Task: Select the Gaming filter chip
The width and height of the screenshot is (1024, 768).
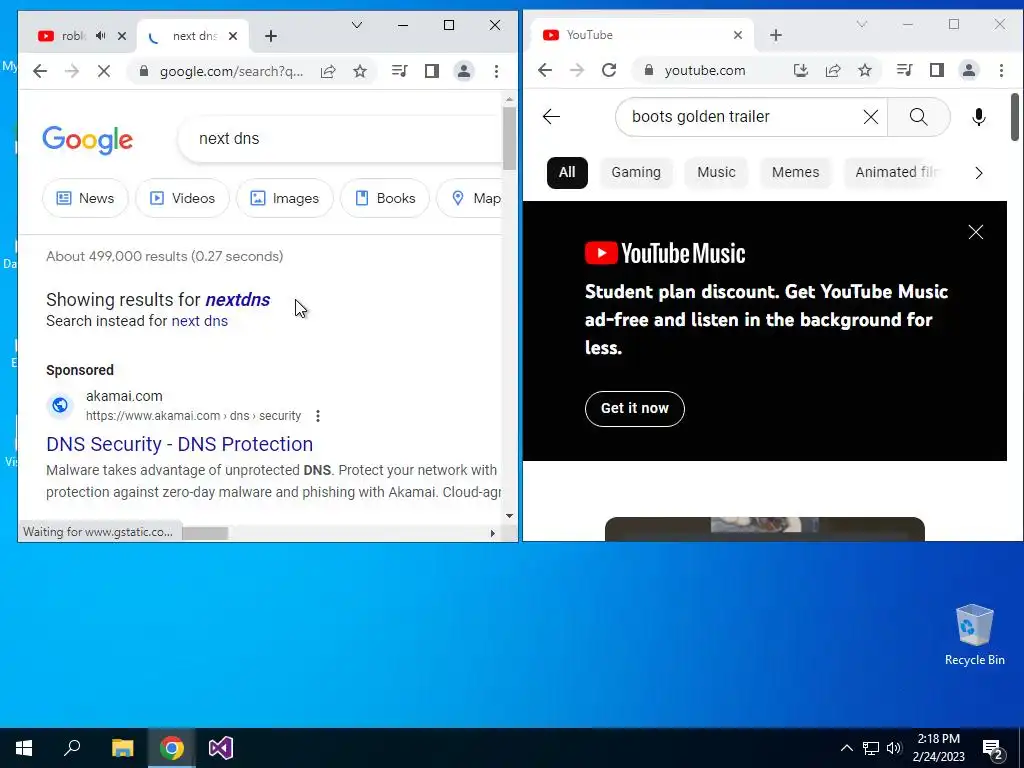Action: pos(636,172)
